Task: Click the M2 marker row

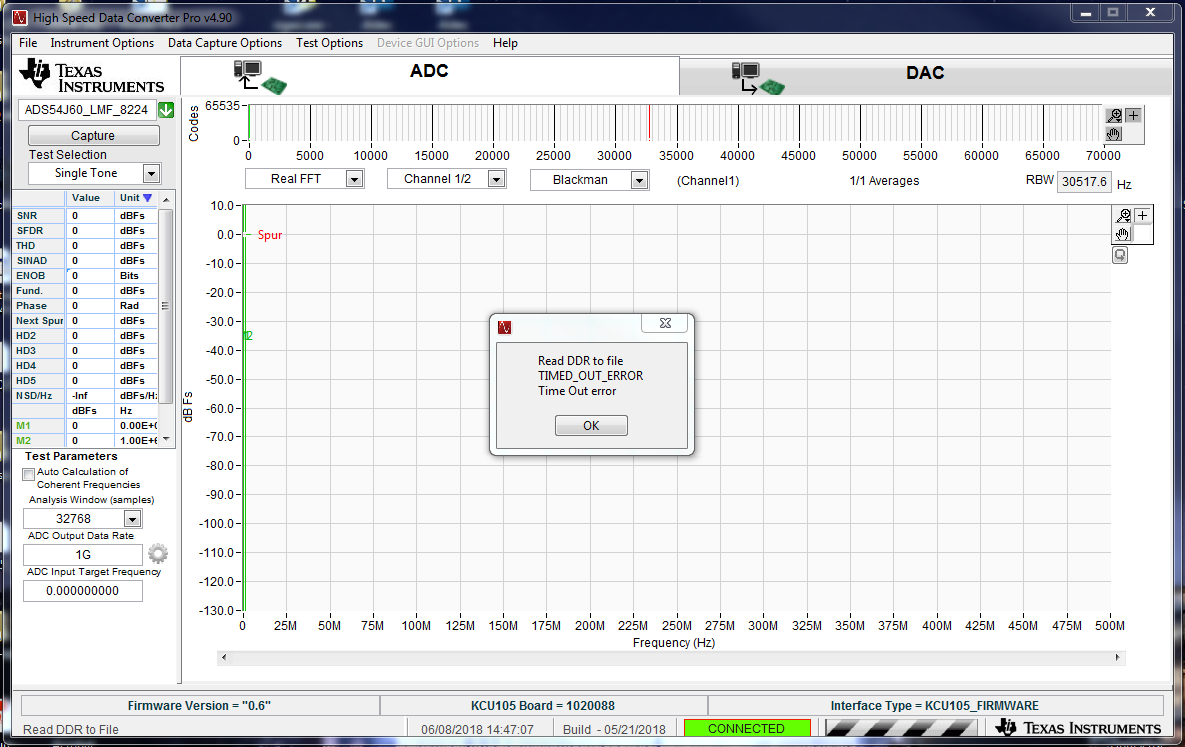Action: click(85, 441)
